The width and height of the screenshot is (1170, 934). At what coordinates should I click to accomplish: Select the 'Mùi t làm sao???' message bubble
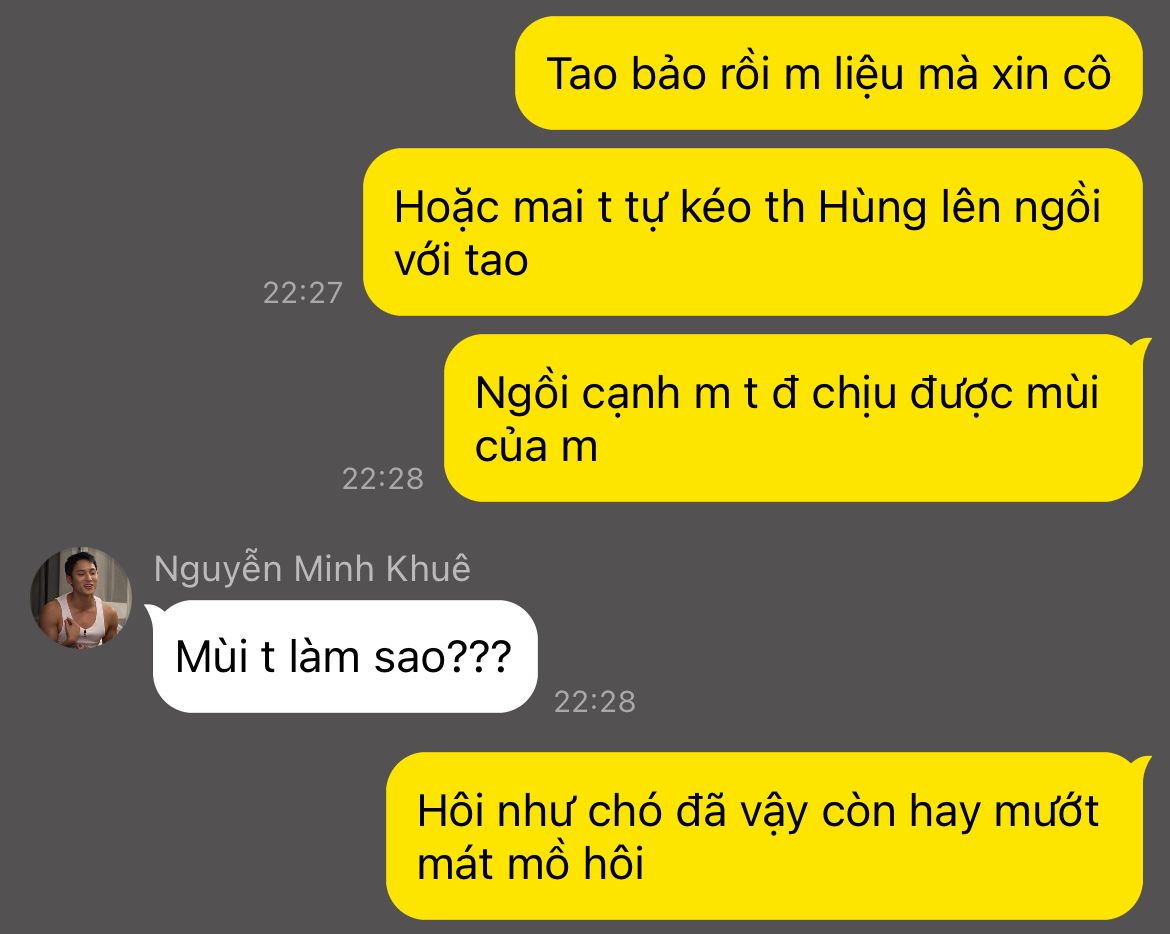[345, 656]
